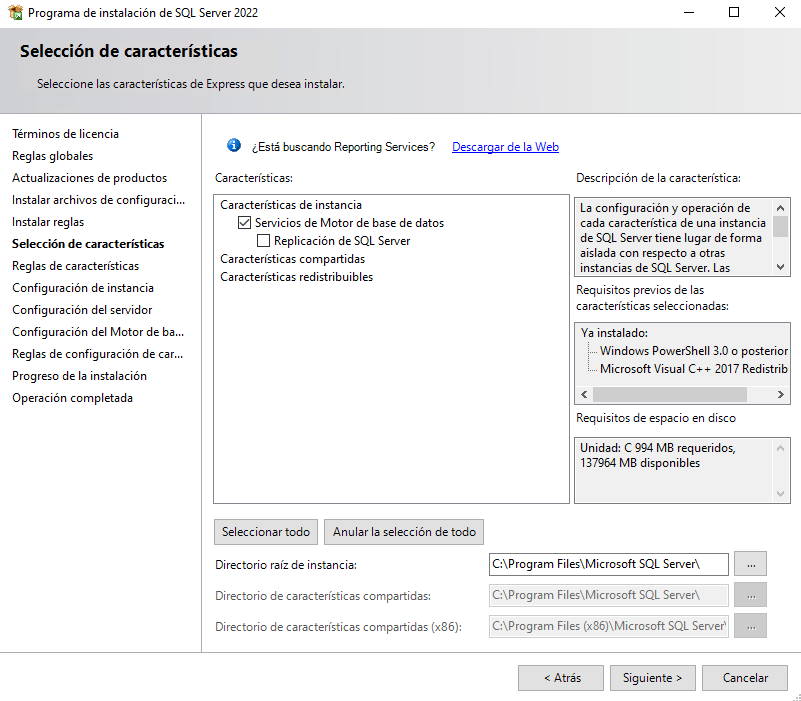Select the Características redistribuibles tree node
This screenshot has width=801, height=701.
tap(296, 277)
